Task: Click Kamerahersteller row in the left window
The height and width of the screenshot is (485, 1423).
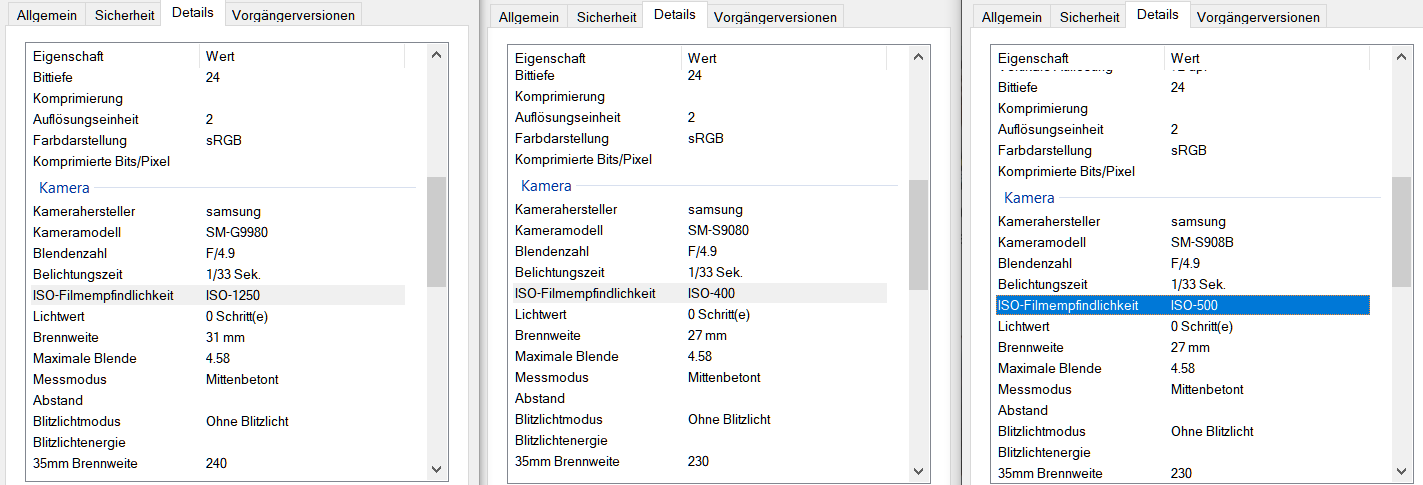Action: click(x=216, y=211)
